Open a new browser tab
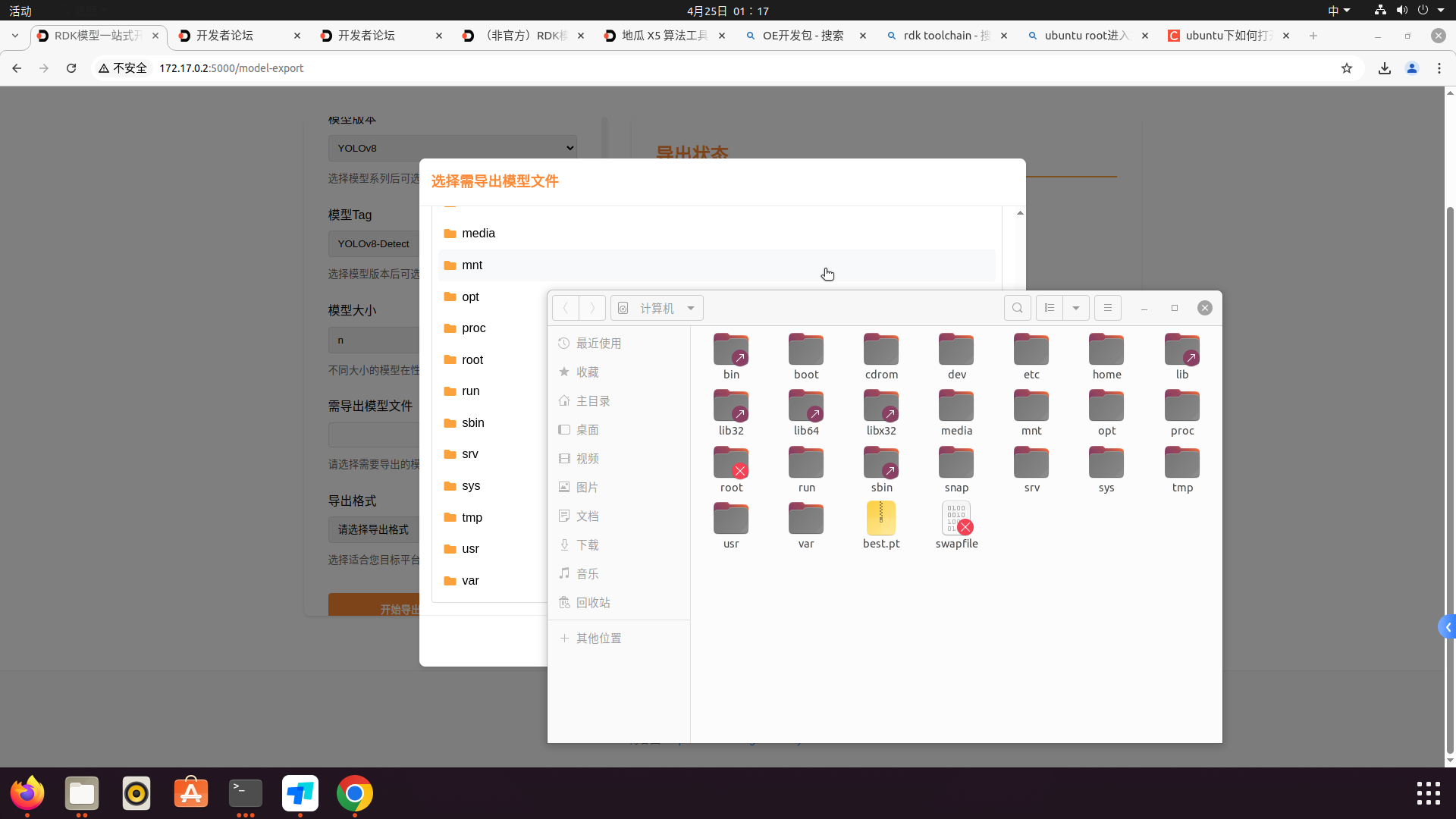The height and width of the screenshot is (819, 1456). coord(1313,36)
